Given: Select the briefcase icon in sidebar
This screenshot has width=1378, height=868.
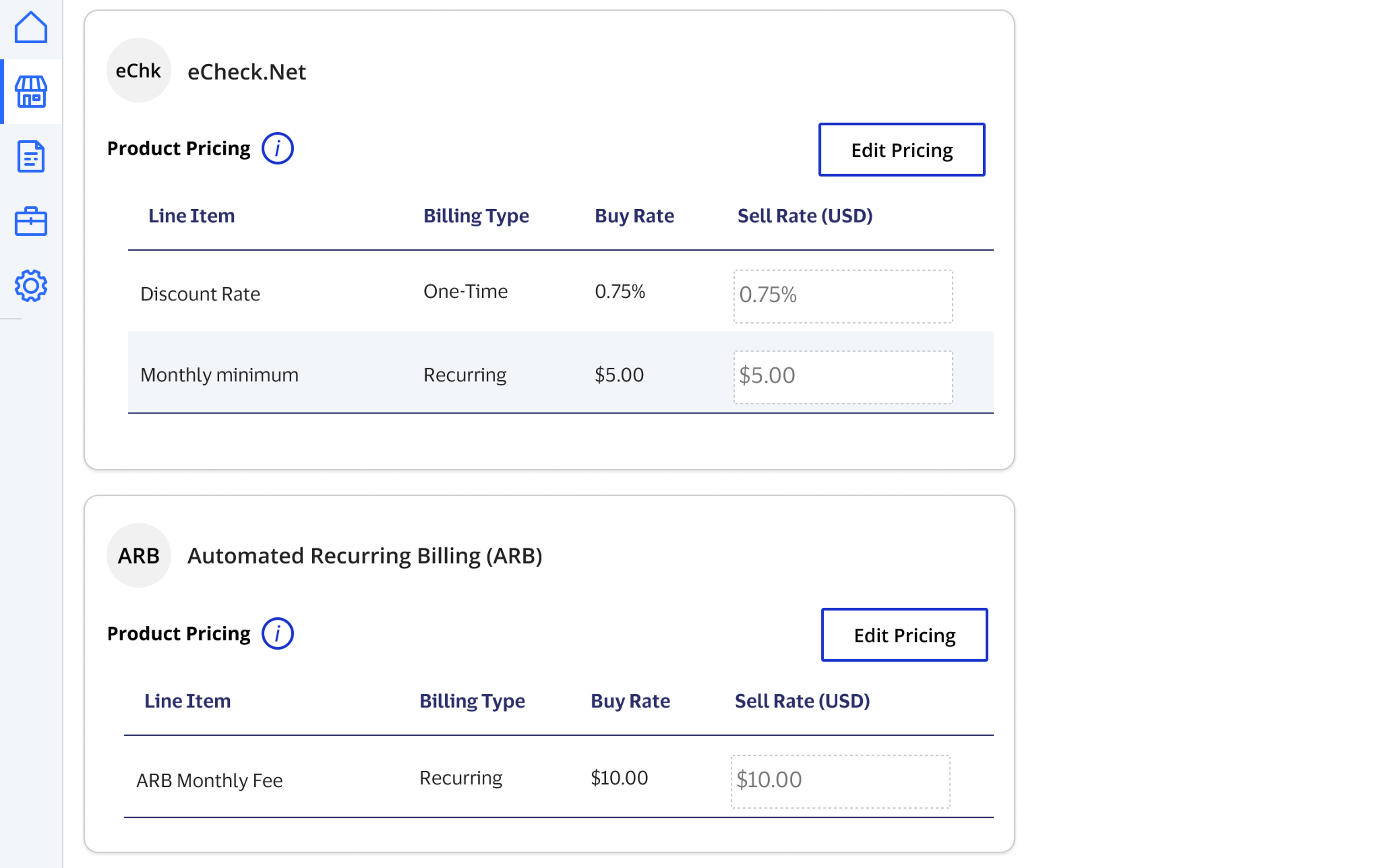Looking at the screenshot, I should click(x=31, y=222).
